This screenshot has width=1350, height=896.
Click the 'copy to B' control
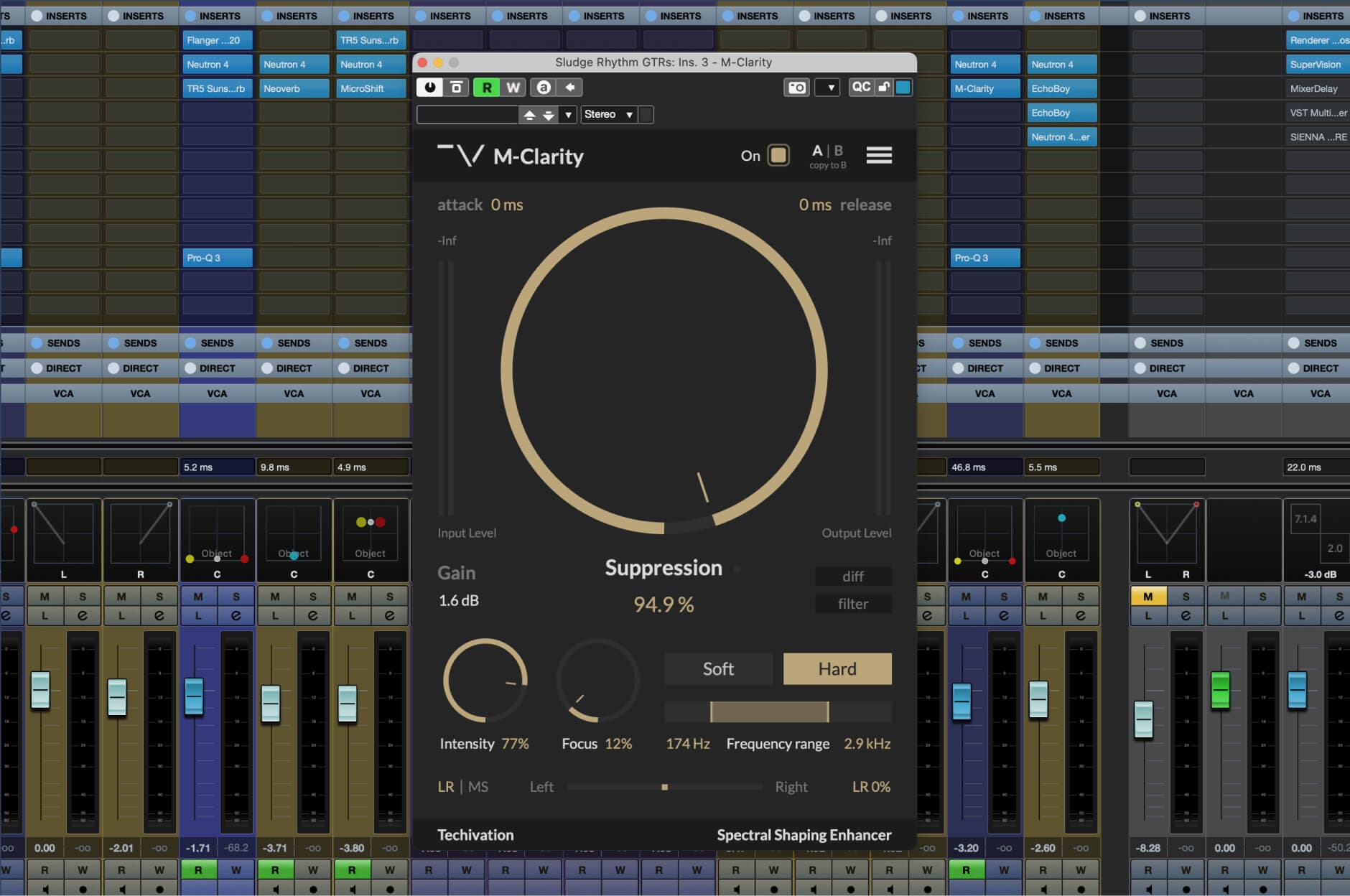click(x=829, y=165)
